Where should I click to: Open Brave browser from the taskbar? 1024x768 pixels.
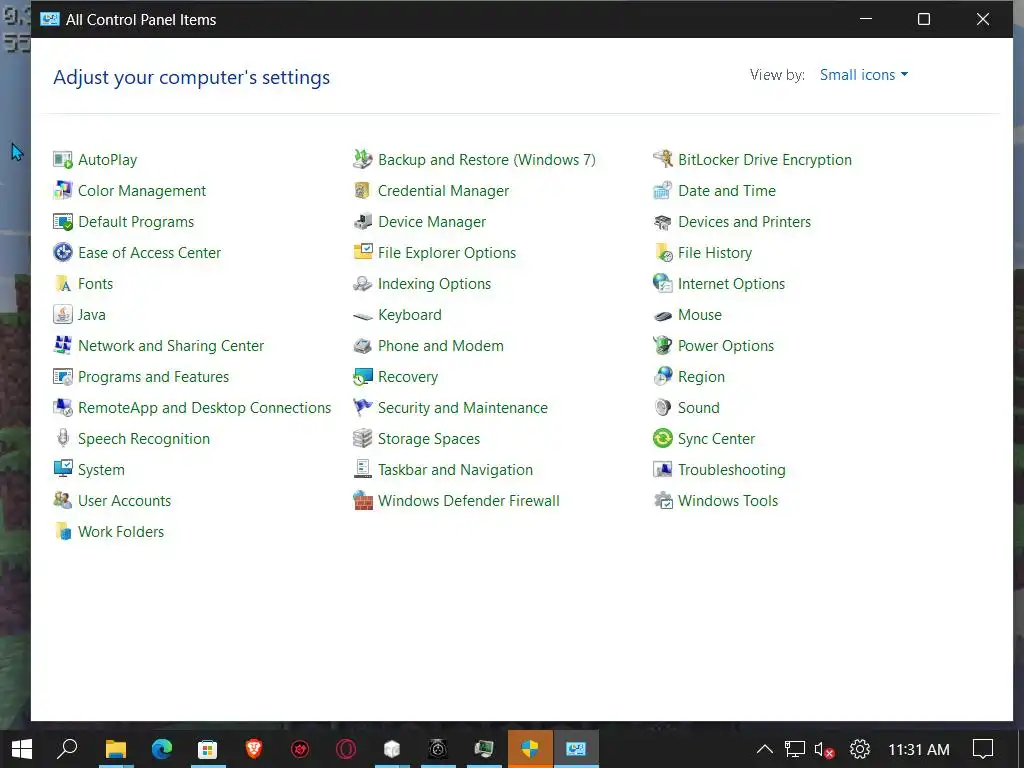click(253, 749)
